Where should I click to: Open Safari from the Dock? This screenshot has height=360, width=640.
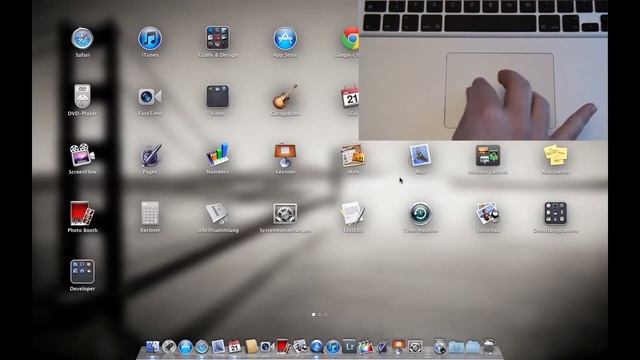tap(202, 347)
